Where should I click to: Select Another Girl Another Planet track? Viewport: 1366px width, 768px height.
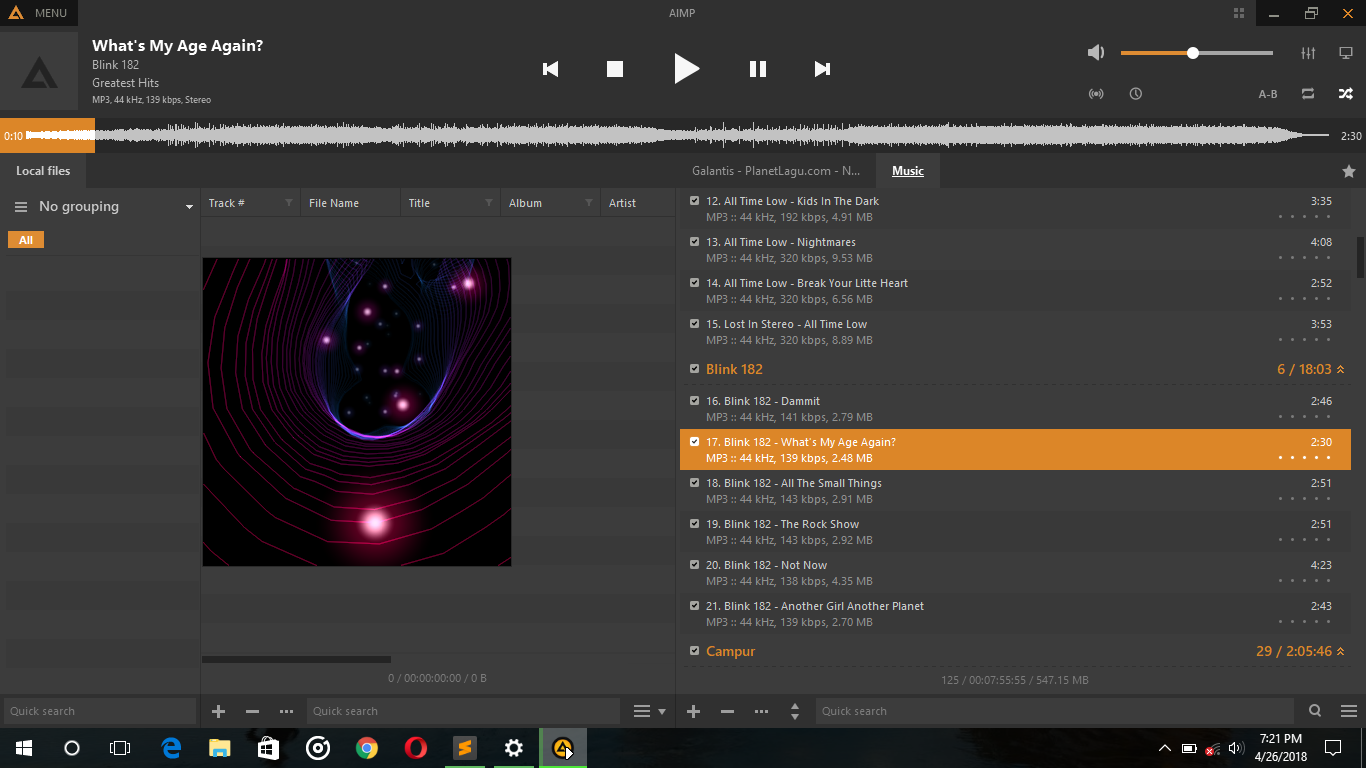[1015, 614]
